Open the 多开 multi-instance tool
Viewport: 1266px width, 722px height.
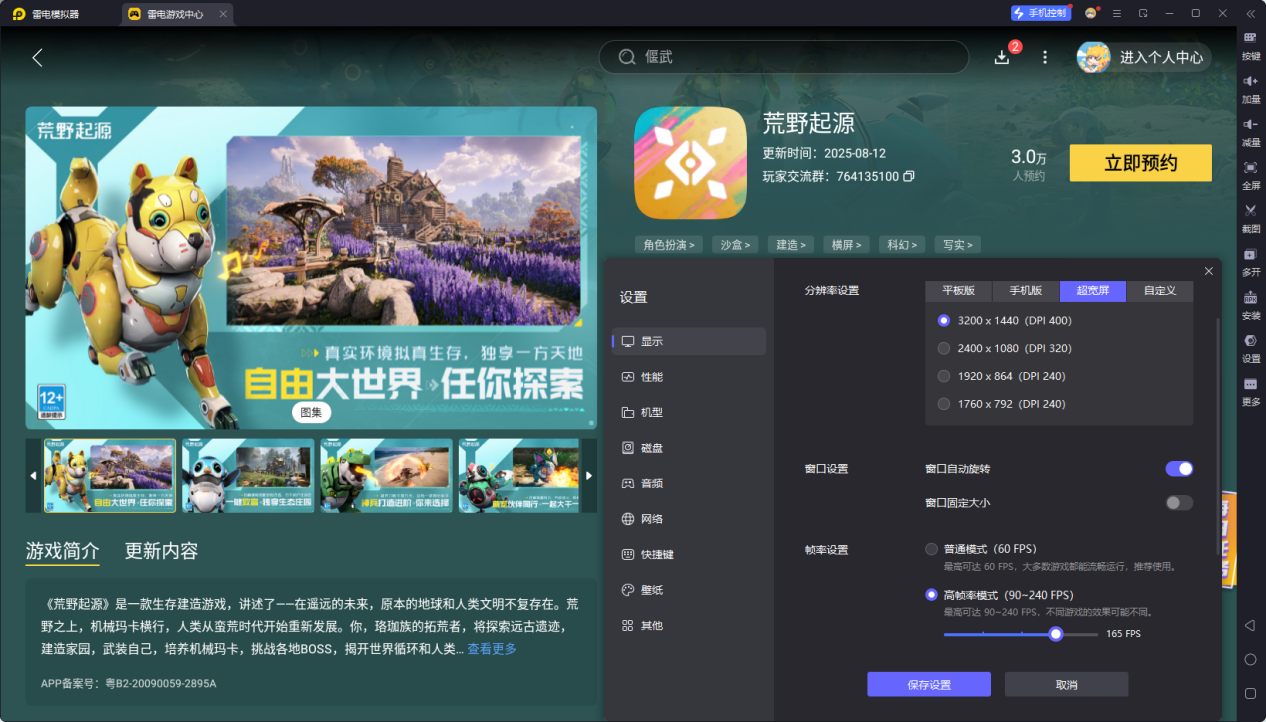pos(1250,259)
